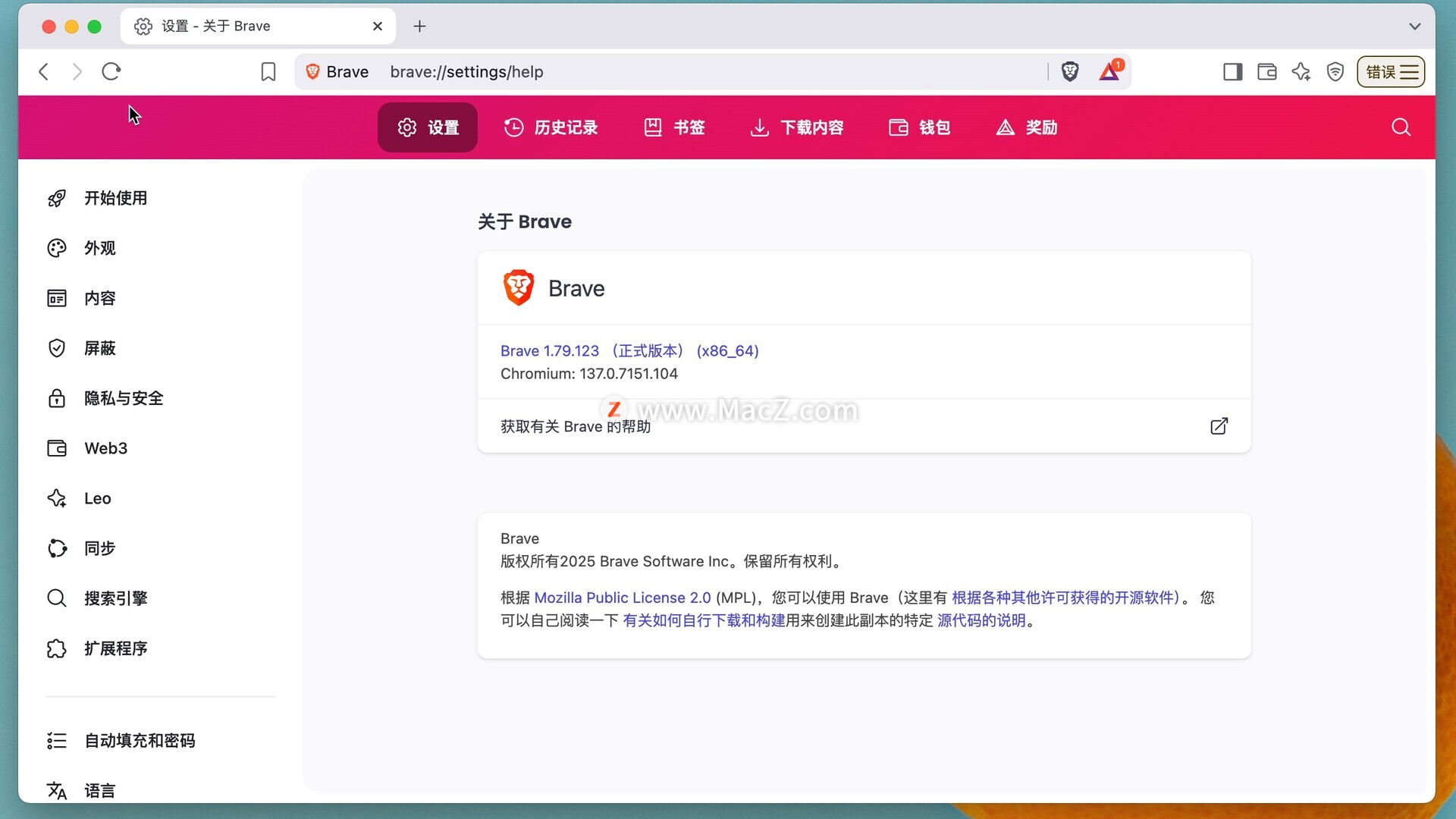Open the 奖励 top navigation tab
The height and width of the screenshot is (819, 1456).
tap(1027, 127)
